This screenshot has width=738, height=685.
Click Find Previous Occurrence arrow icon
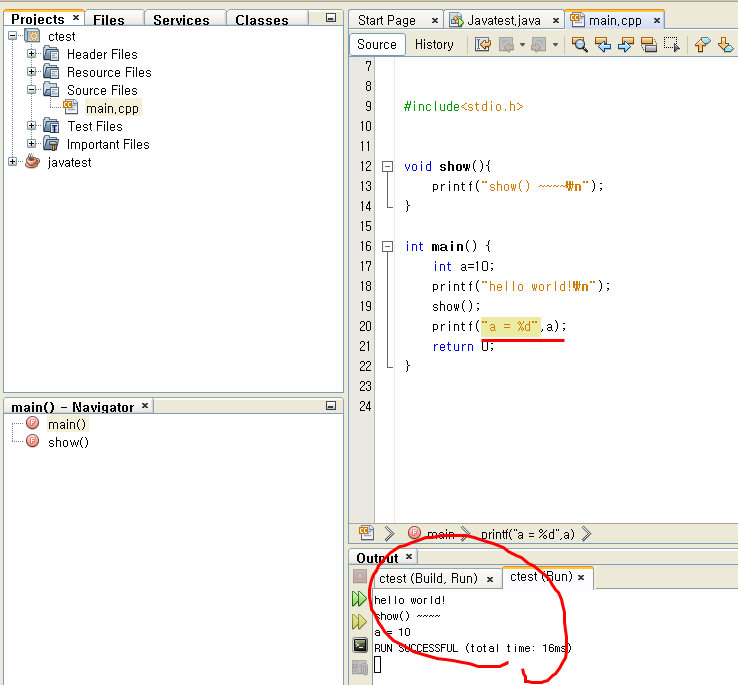pos(602,44)
